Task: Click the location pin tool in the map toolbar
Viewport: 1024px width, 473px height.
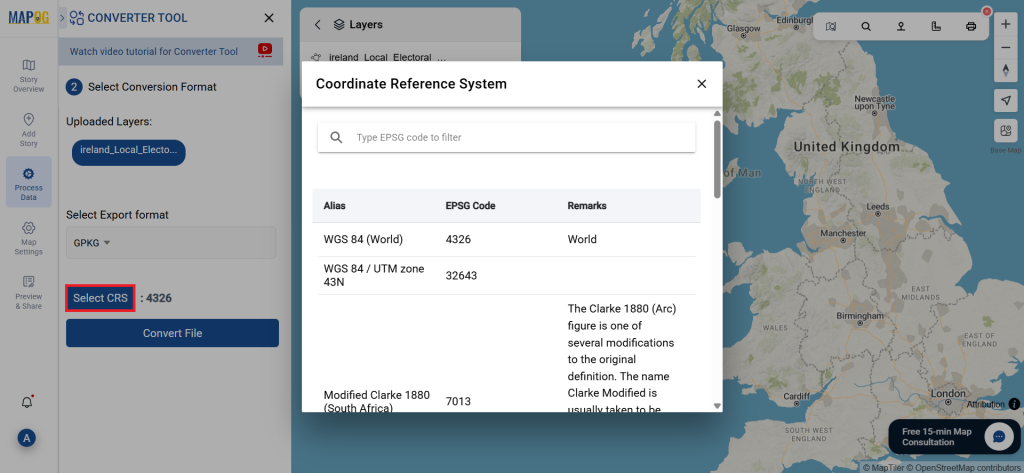Action: [x=901, y=27]
